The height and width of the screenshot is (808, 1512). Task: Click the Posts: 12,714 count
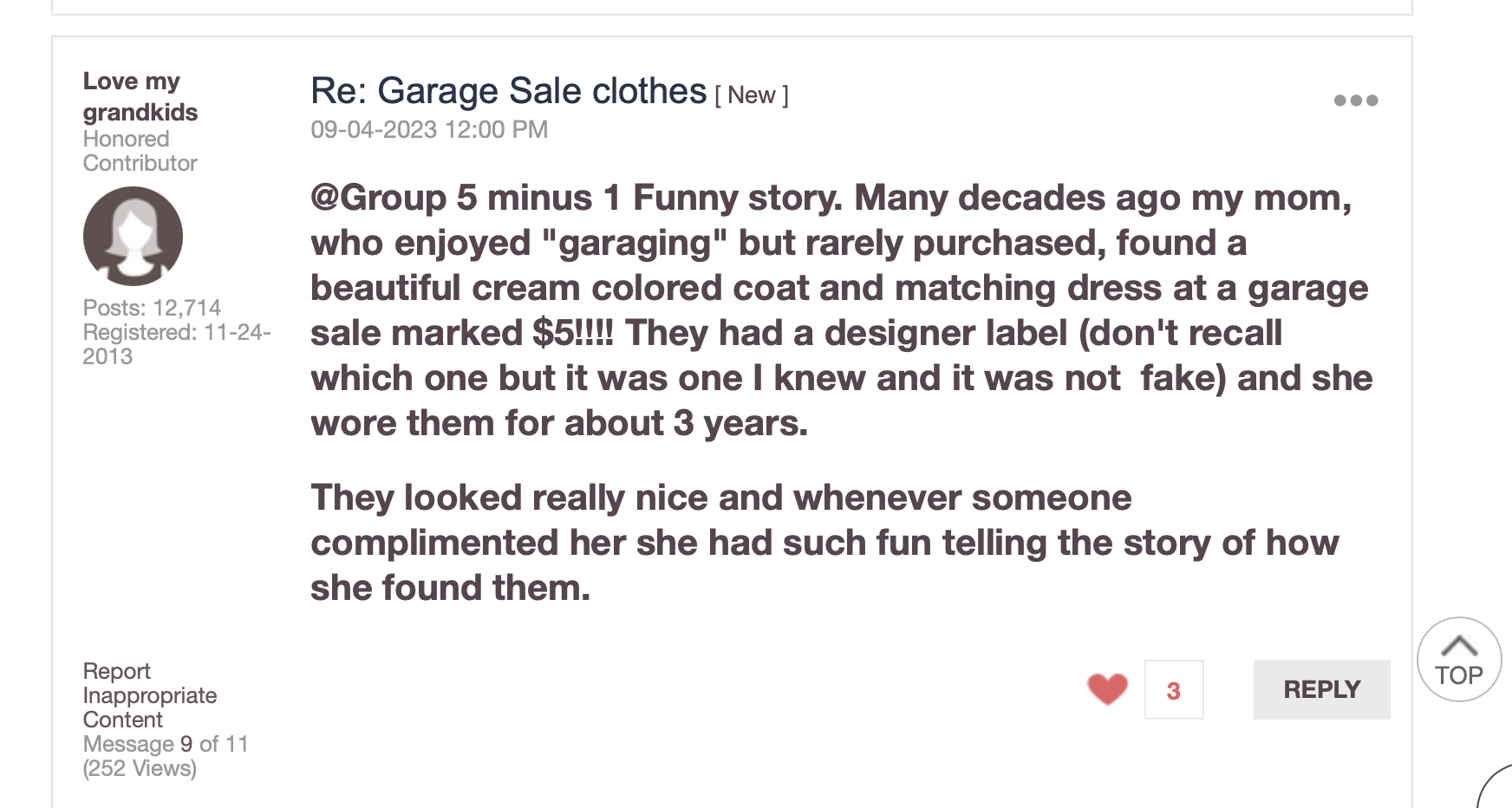click(x=152, y=308)
